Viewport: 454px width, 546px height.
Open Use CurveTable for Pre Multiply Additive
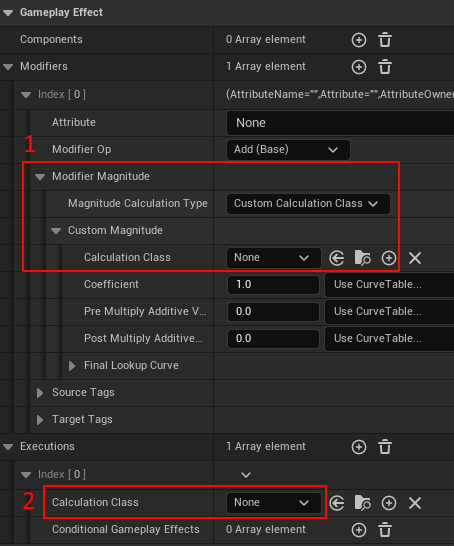coord(389,312)
